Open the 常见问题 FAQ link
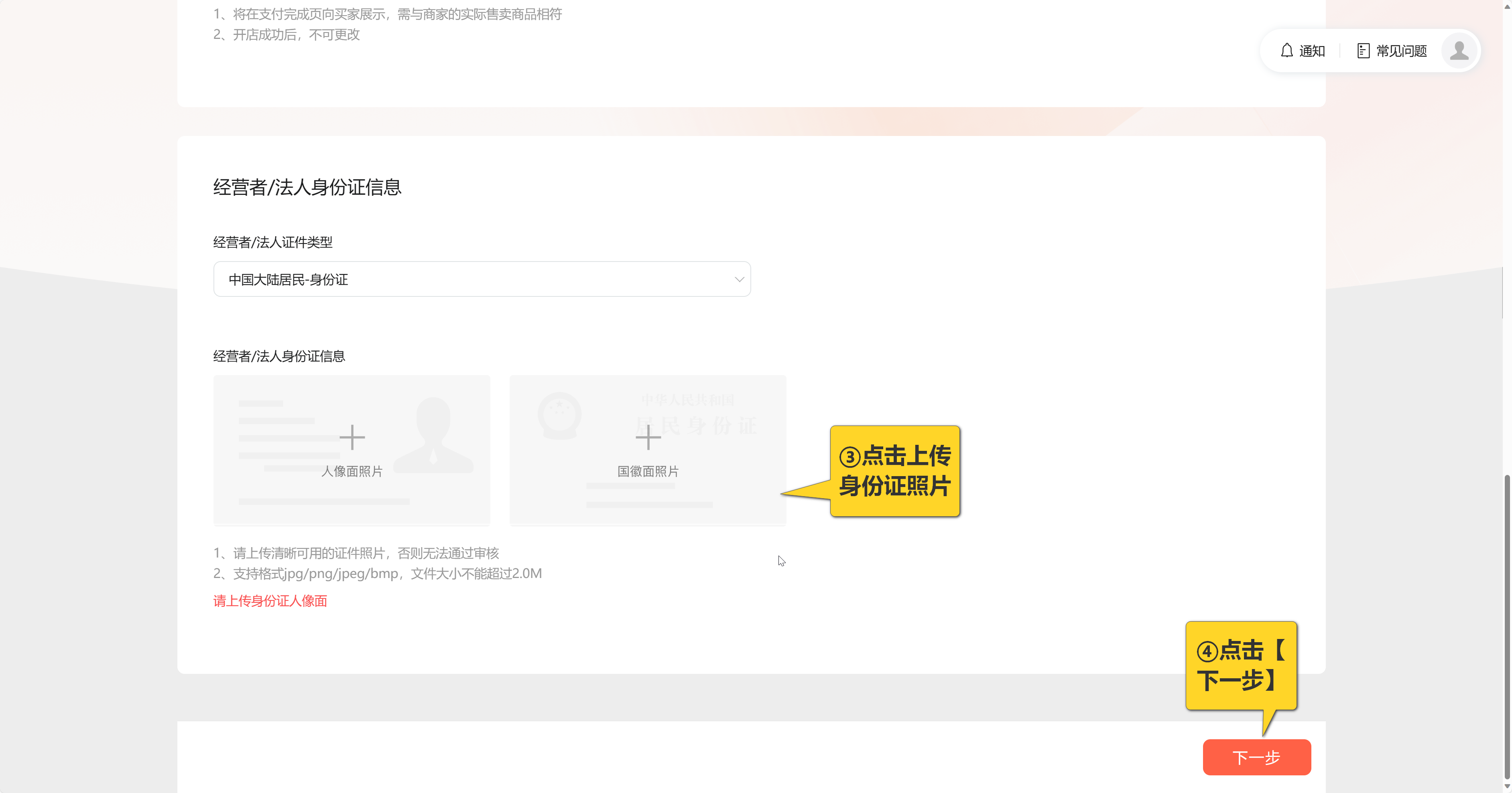This screenshot has width=1512, height=793. (x=1401, y=51)
